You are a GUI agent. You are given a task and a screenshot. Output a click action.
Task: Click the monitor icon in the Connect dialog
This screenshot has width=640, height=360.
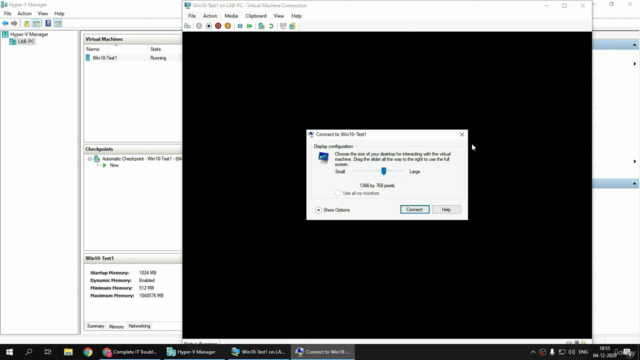tap(323, 157)
